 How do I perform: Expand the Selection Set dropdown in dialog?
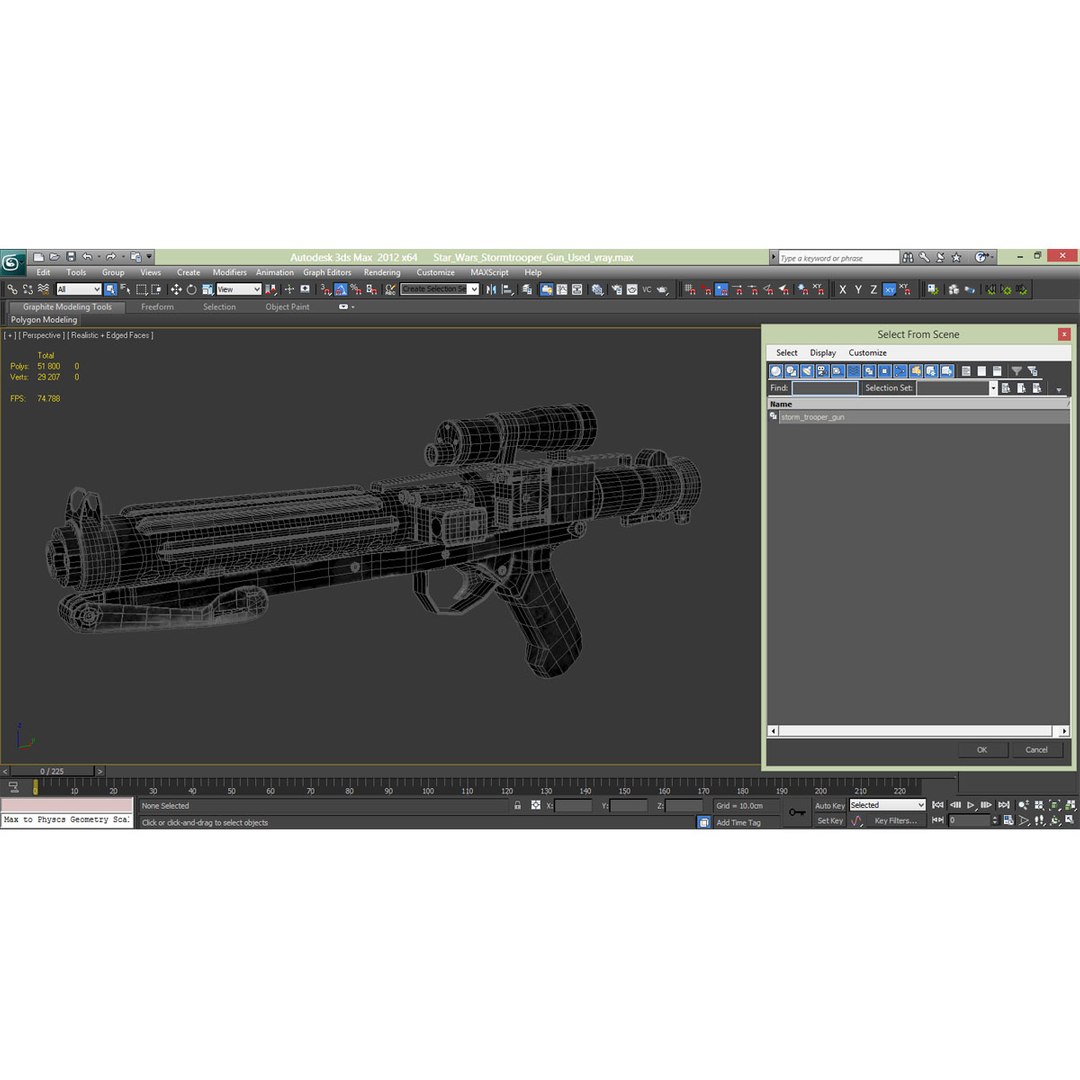[x=993, y=388]
